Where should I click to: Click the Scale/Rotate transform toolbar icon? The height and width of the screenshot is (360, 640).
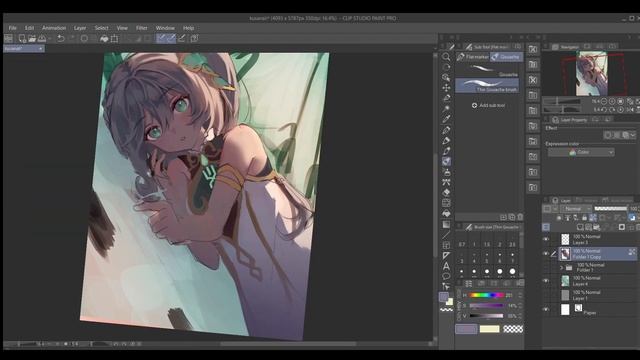tap(115, 38)
